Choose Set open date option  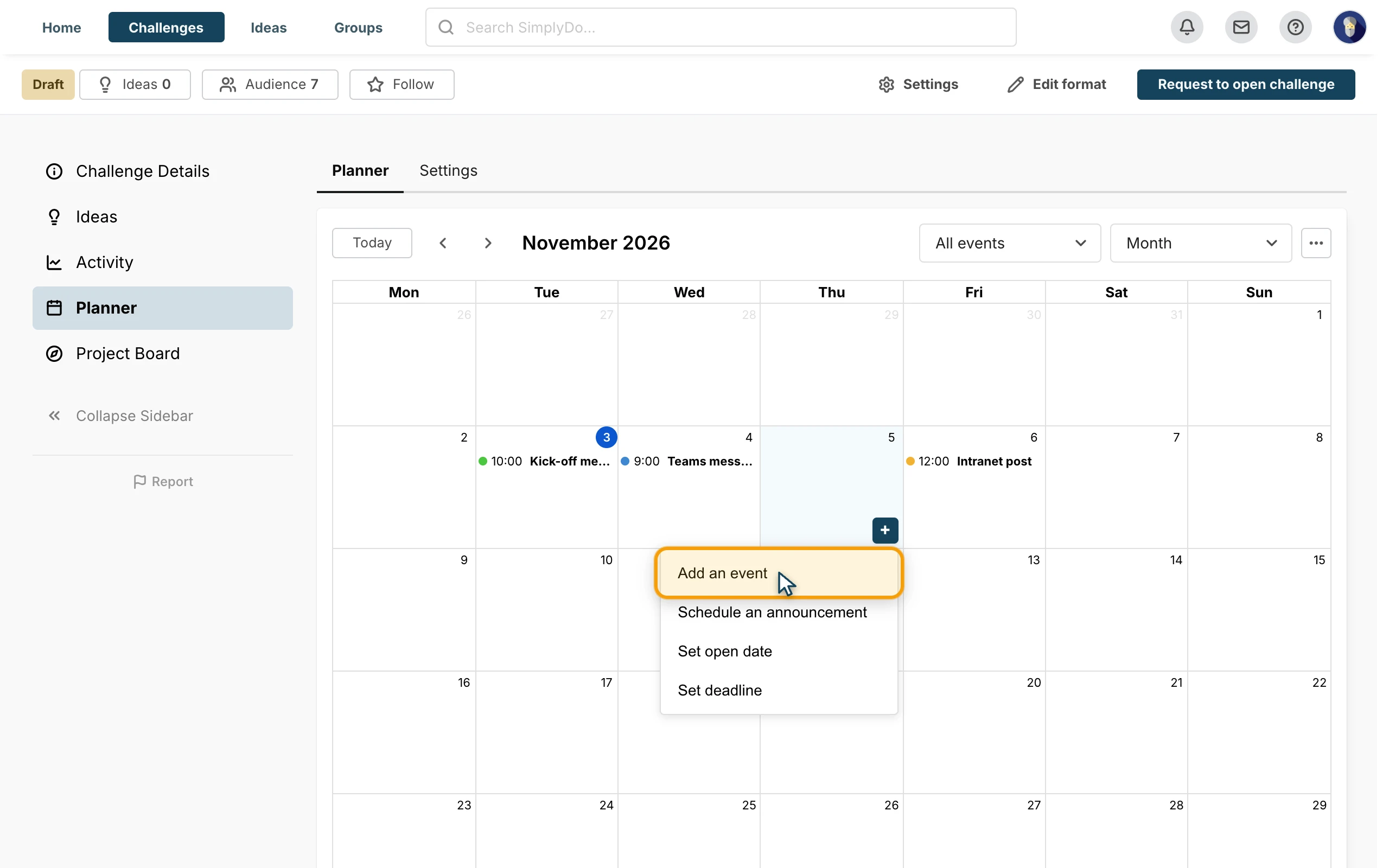(x=779, y=651)
